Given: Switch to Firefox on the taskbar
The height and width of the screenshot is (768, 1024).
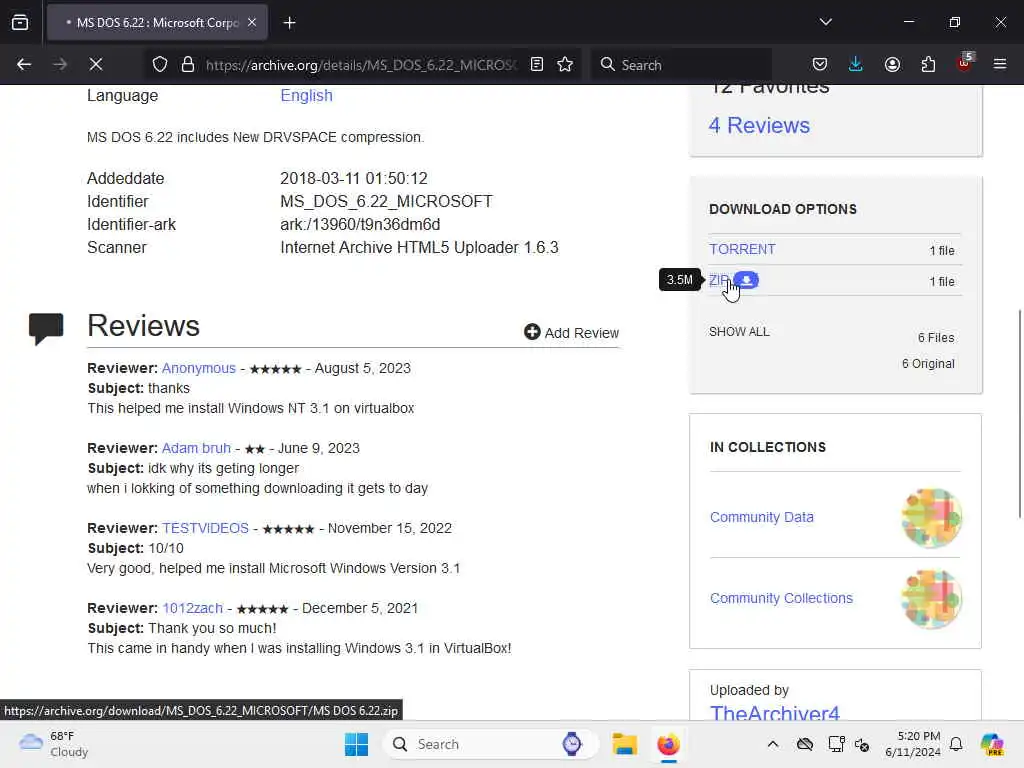Looking at the screenshot, I should [x=668, y=744].
